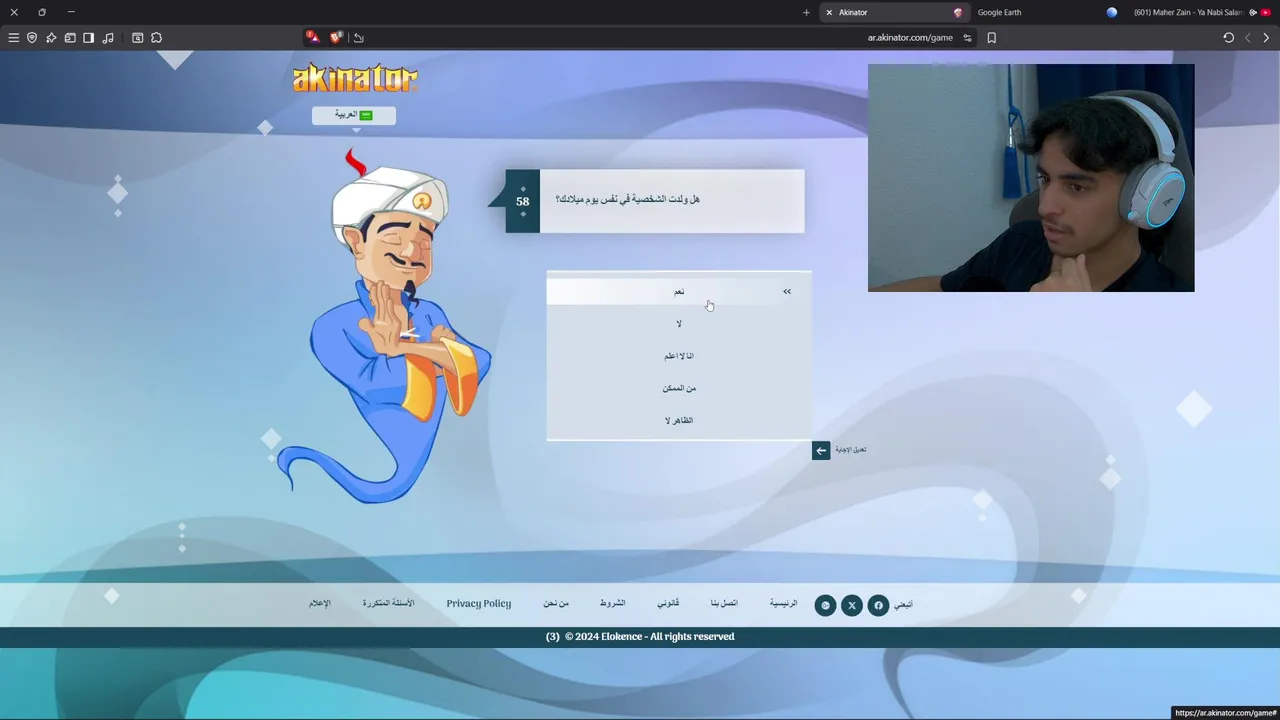Screen dimensions: 1280x720
Task: Switch to the Akinator tab
Action: click(x=893, y=12)
